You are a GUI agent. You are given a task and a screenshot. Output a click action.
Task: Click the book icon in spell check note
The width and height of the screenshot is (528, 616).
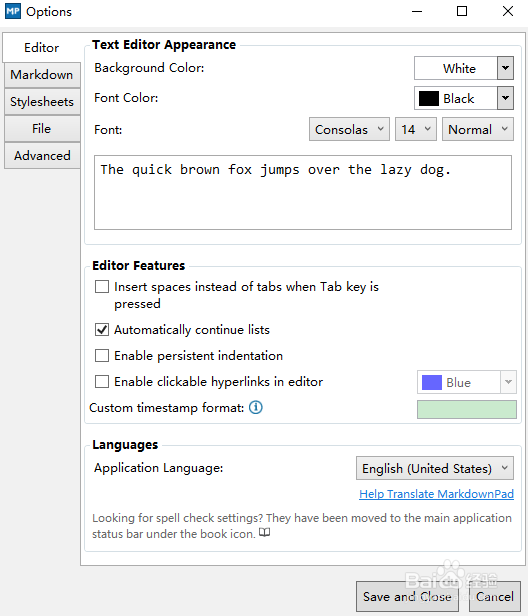[x=264, y=533]
